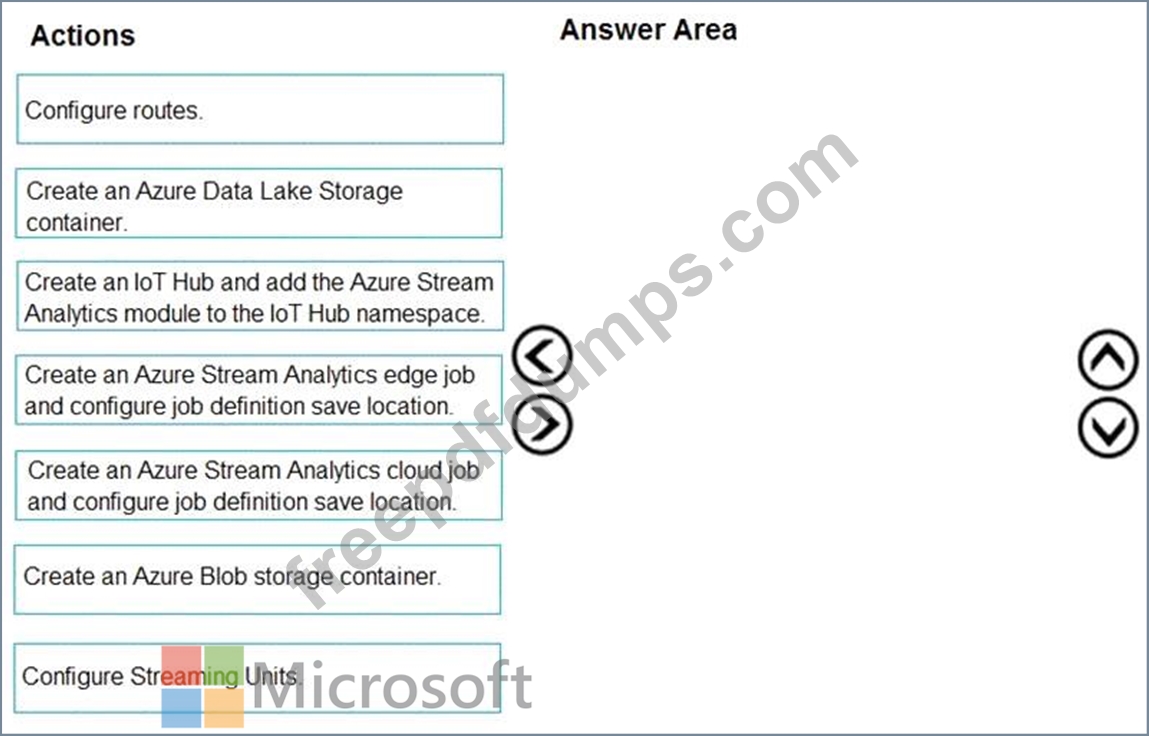Select the Configure routes action
1149x736 pixels.
pos(260,109)
